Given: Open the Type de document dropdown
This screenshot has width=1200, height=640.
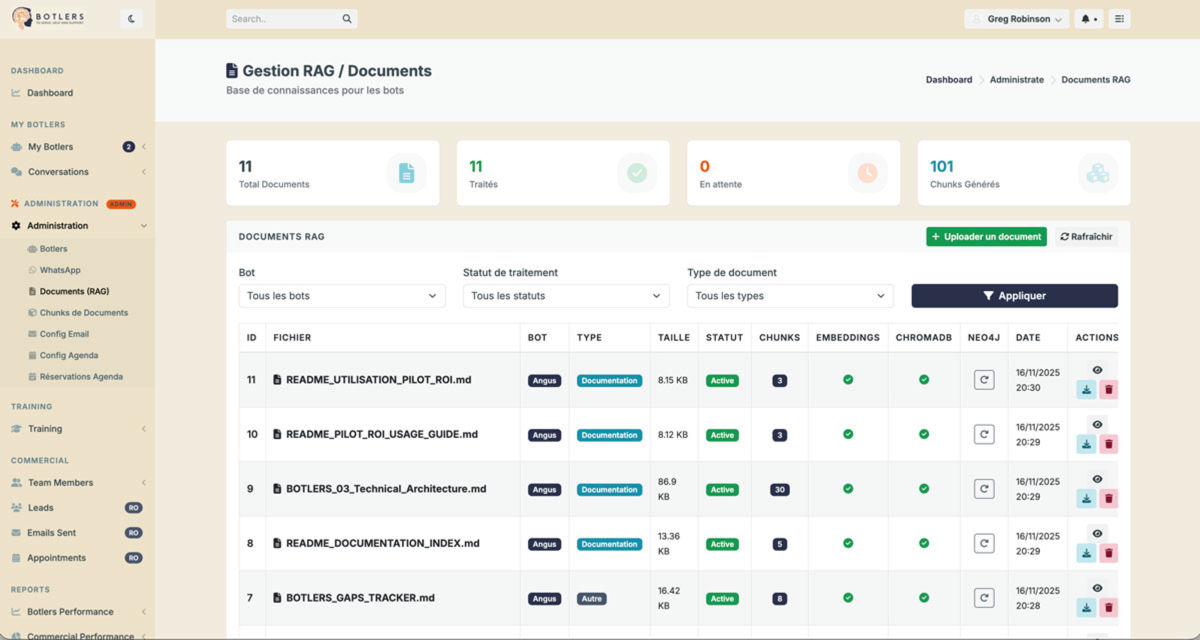Looking at the screenshot, I should (x=789, y=296).
